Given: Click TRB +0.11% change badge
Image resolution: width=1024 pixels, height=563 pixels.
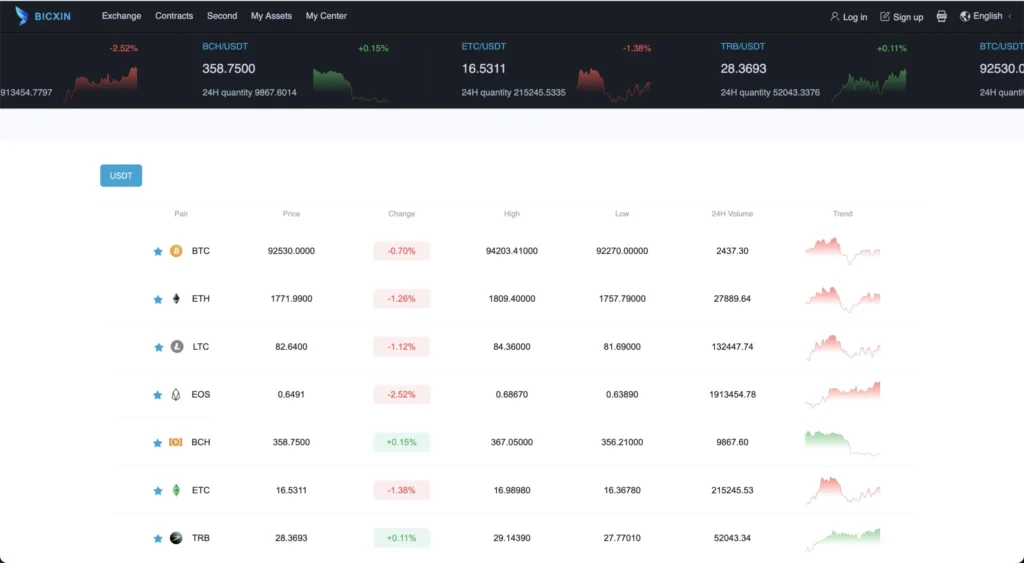Looking at the screenshot, I should click(x=402, y=538).
